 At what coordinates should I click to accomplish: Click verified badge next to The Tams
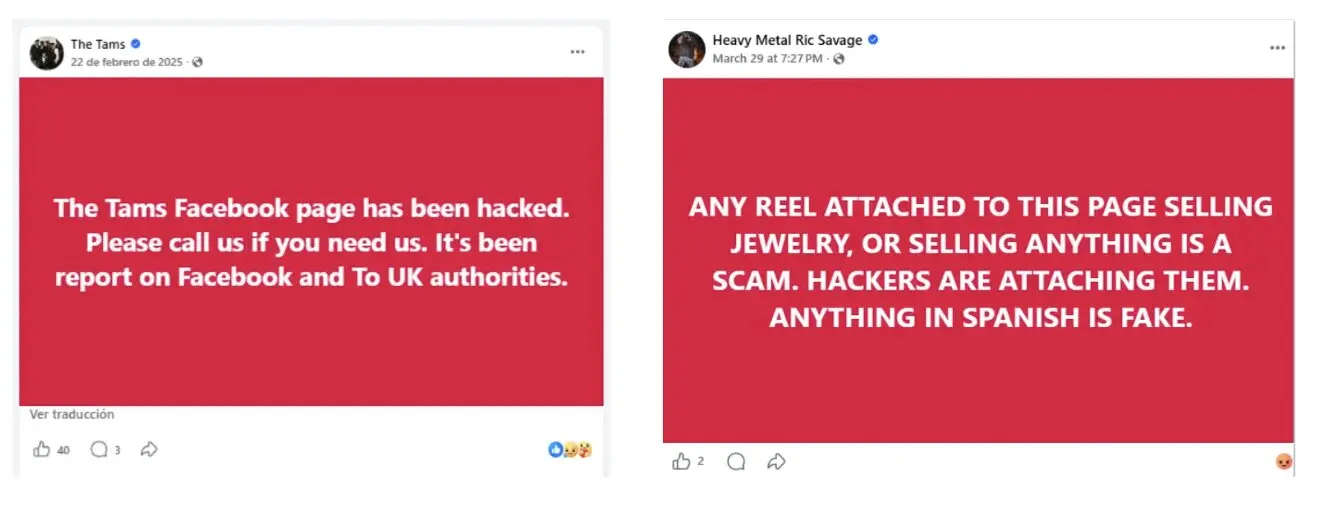coord(136,44)
